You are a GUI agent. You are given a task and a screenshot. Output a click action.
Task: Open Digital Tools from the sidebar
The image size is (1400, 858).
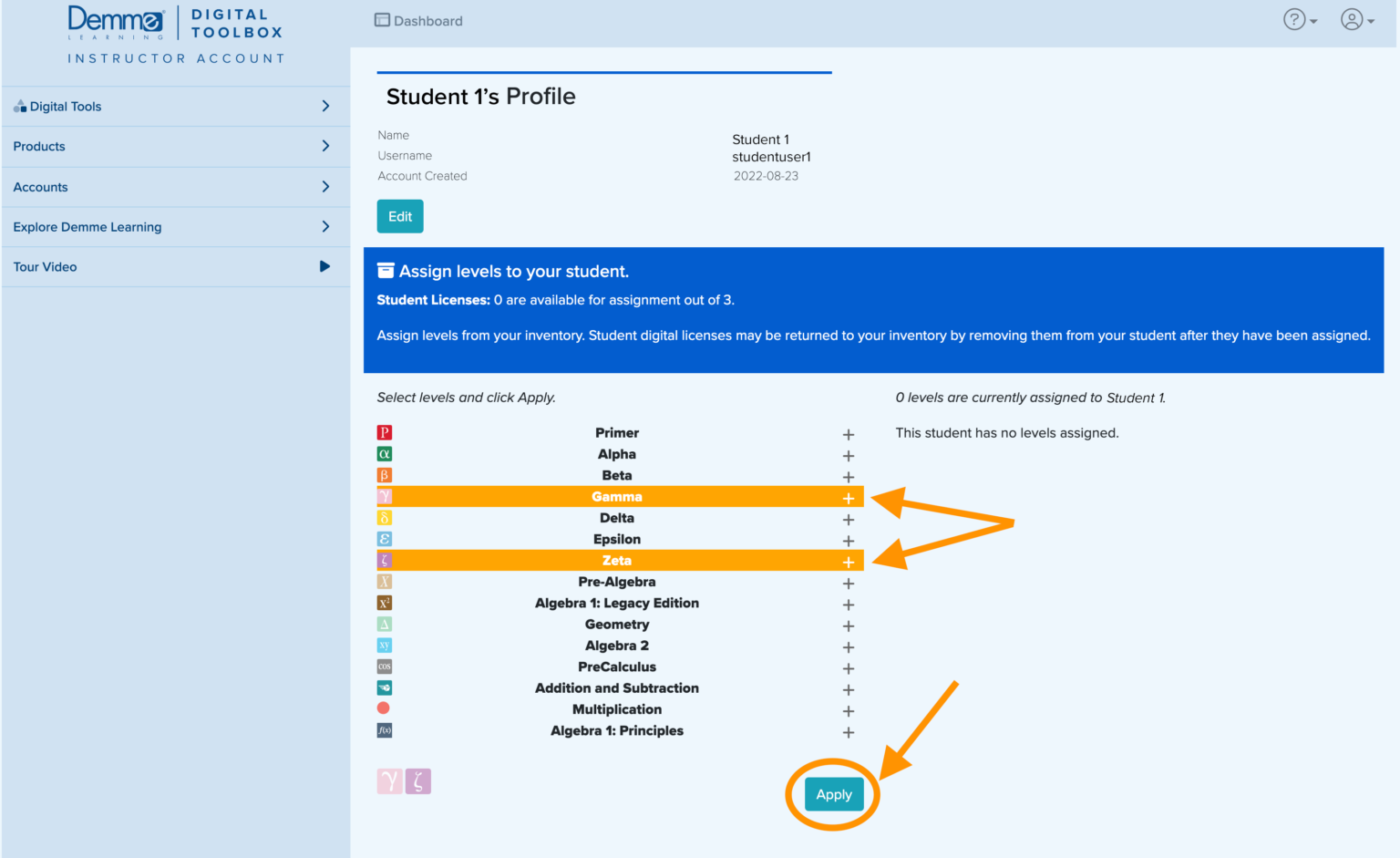(176, 106)
